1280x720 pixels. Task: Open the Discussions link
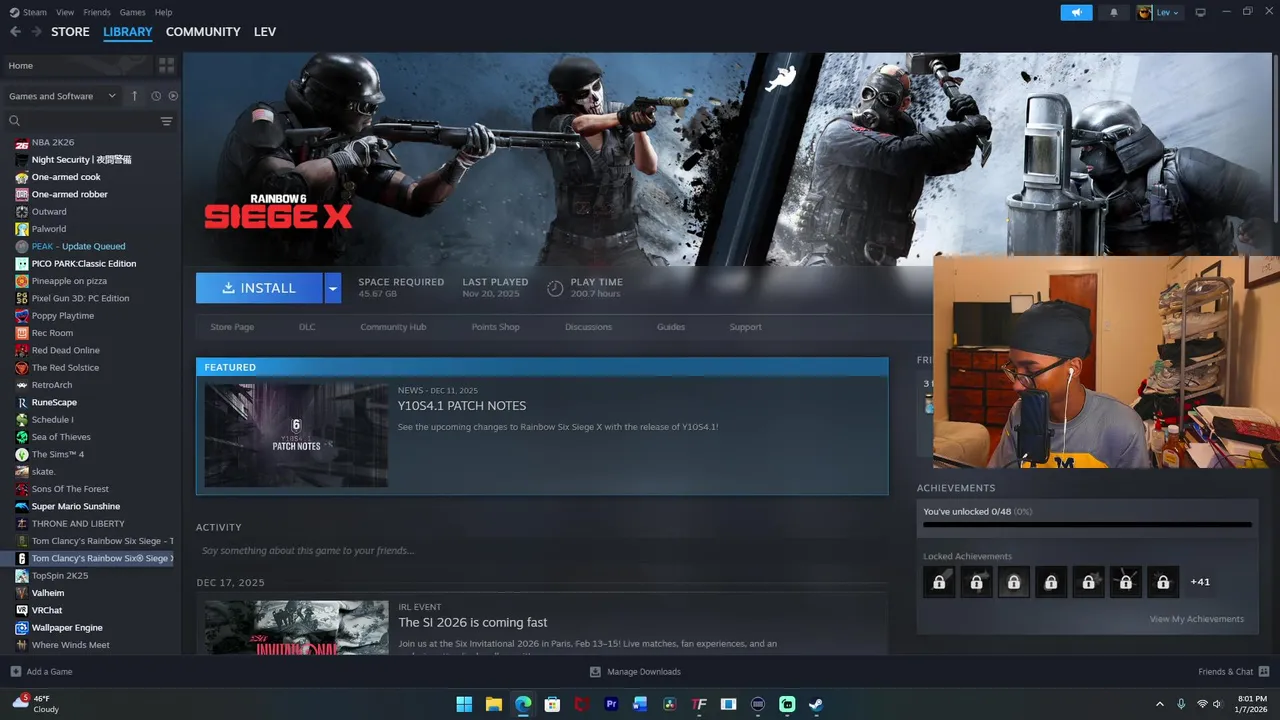tap(588, 327)
